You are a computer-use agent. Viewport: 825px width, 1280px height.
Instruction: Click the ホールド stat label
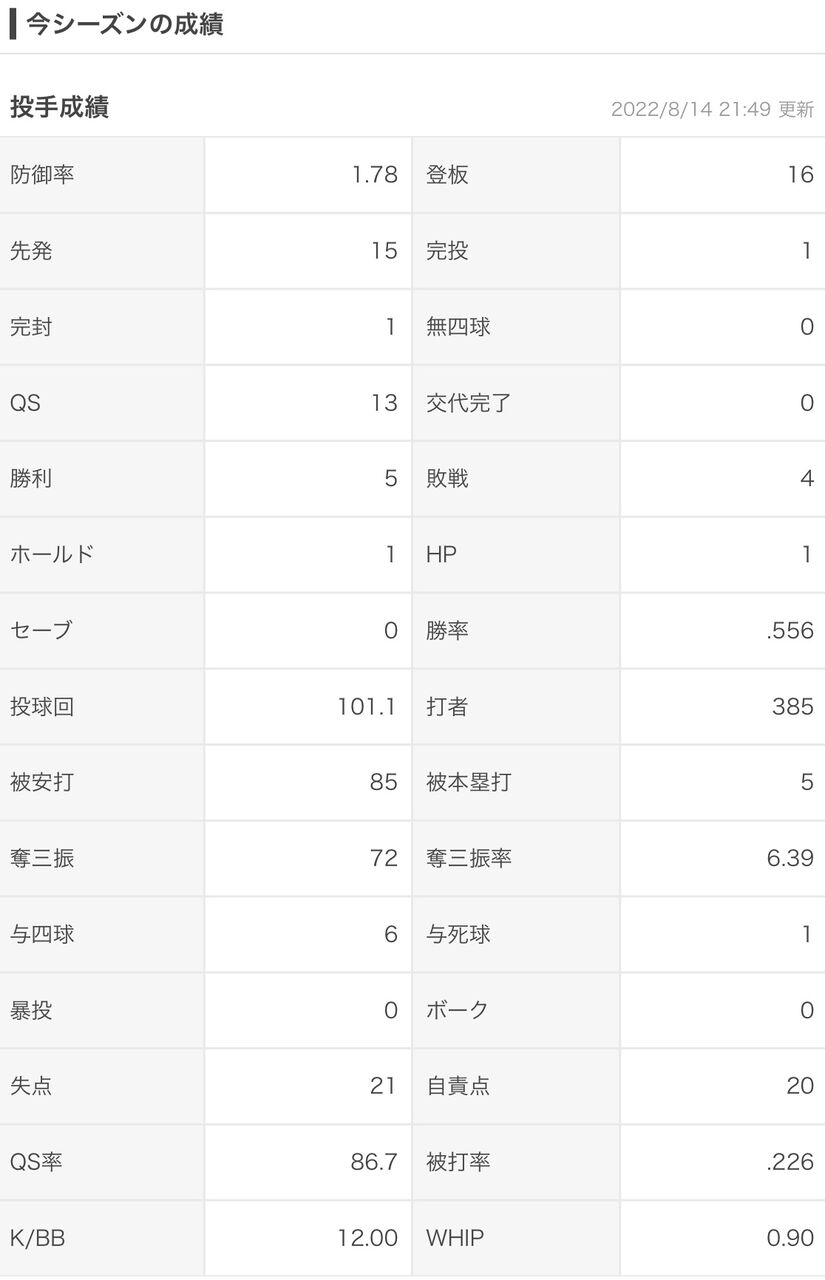[52, 555]
